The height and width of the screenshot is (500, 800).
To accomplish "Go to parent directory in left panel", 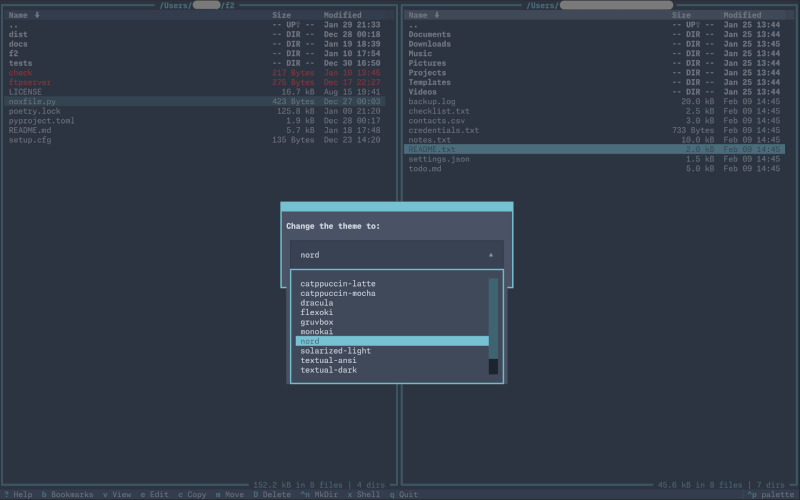I will pos(194,25).
